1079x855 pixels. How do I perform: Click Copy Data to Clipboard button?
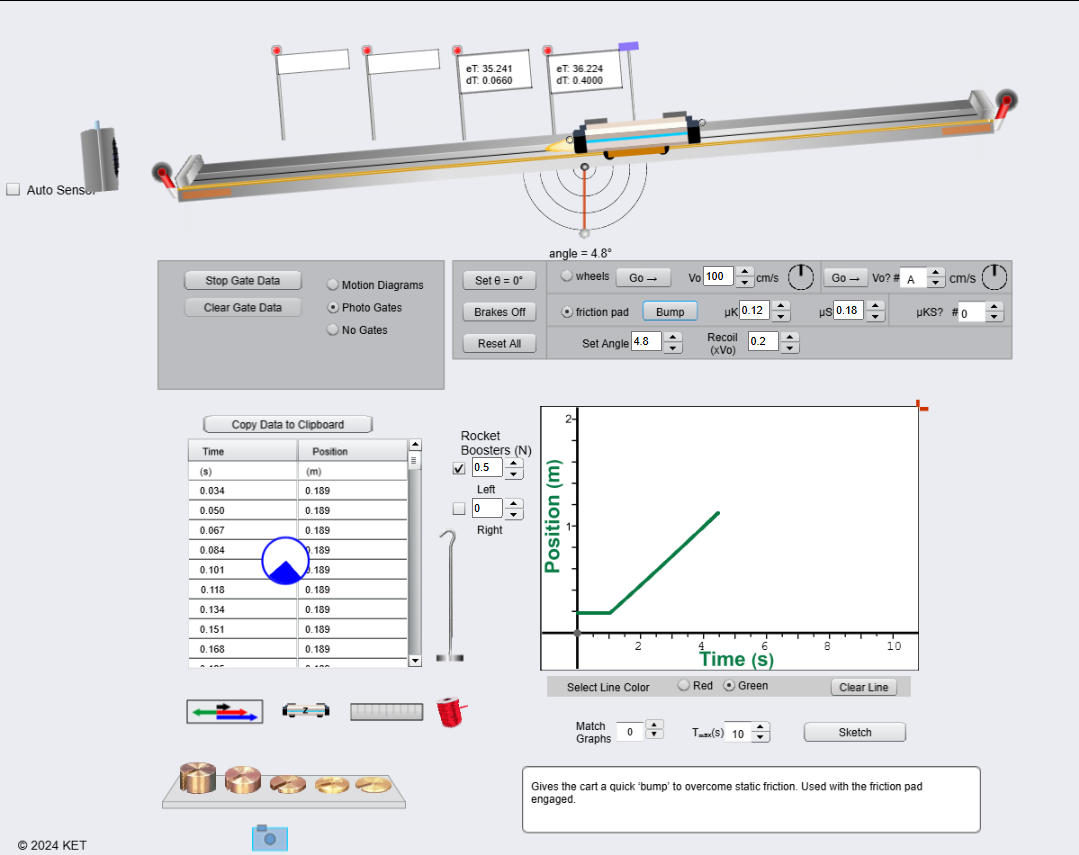(x=288, y=425)
